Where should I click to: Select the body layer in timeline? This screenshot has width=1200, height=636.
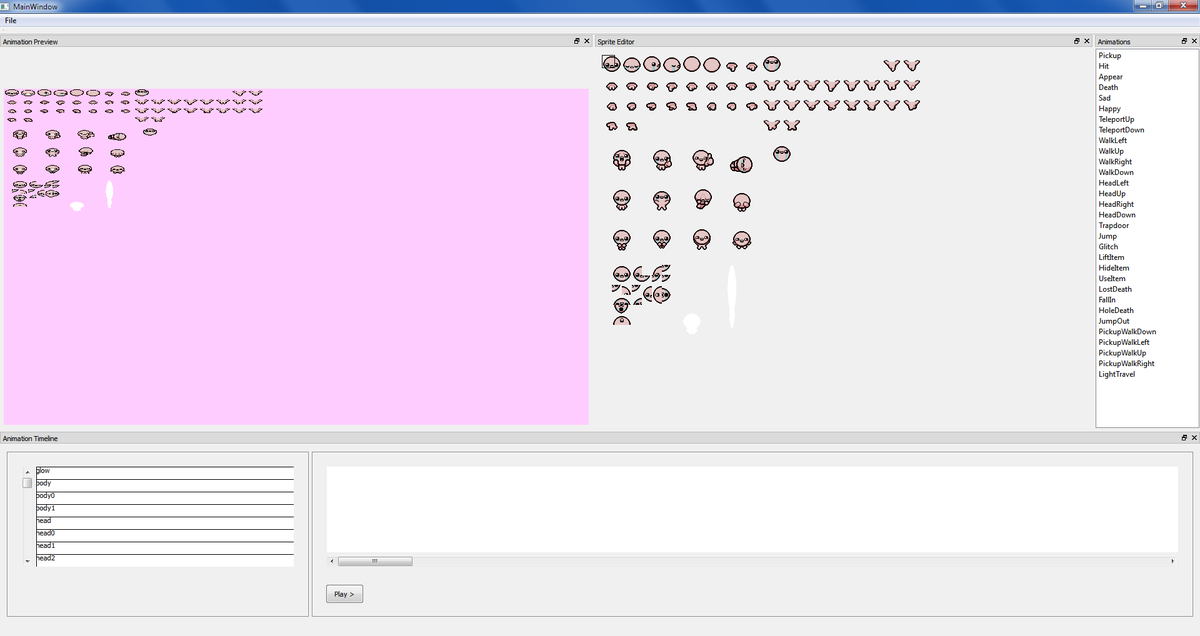165,485
